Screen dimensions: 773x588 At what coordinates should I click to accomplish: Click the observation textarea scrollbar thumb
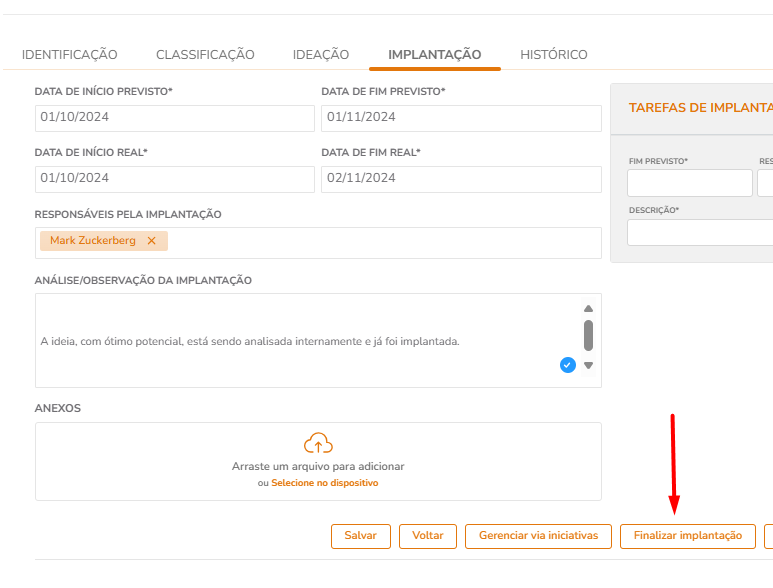tap(588, 336)
